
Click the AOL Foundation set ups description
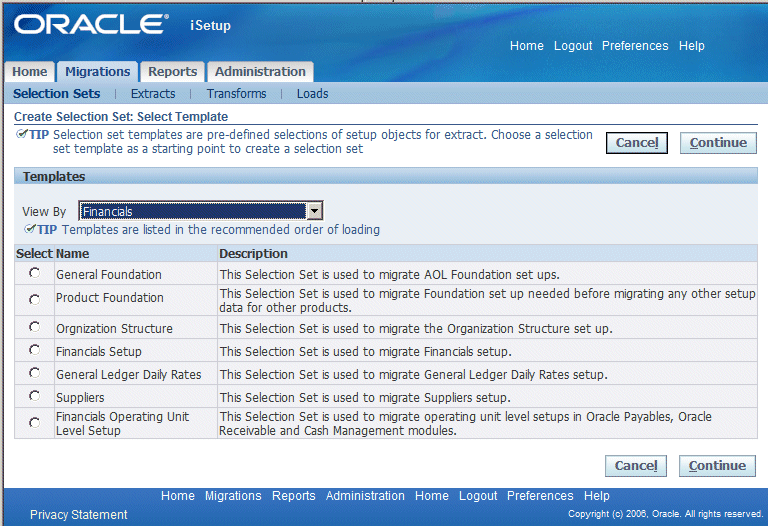point(389,274)
